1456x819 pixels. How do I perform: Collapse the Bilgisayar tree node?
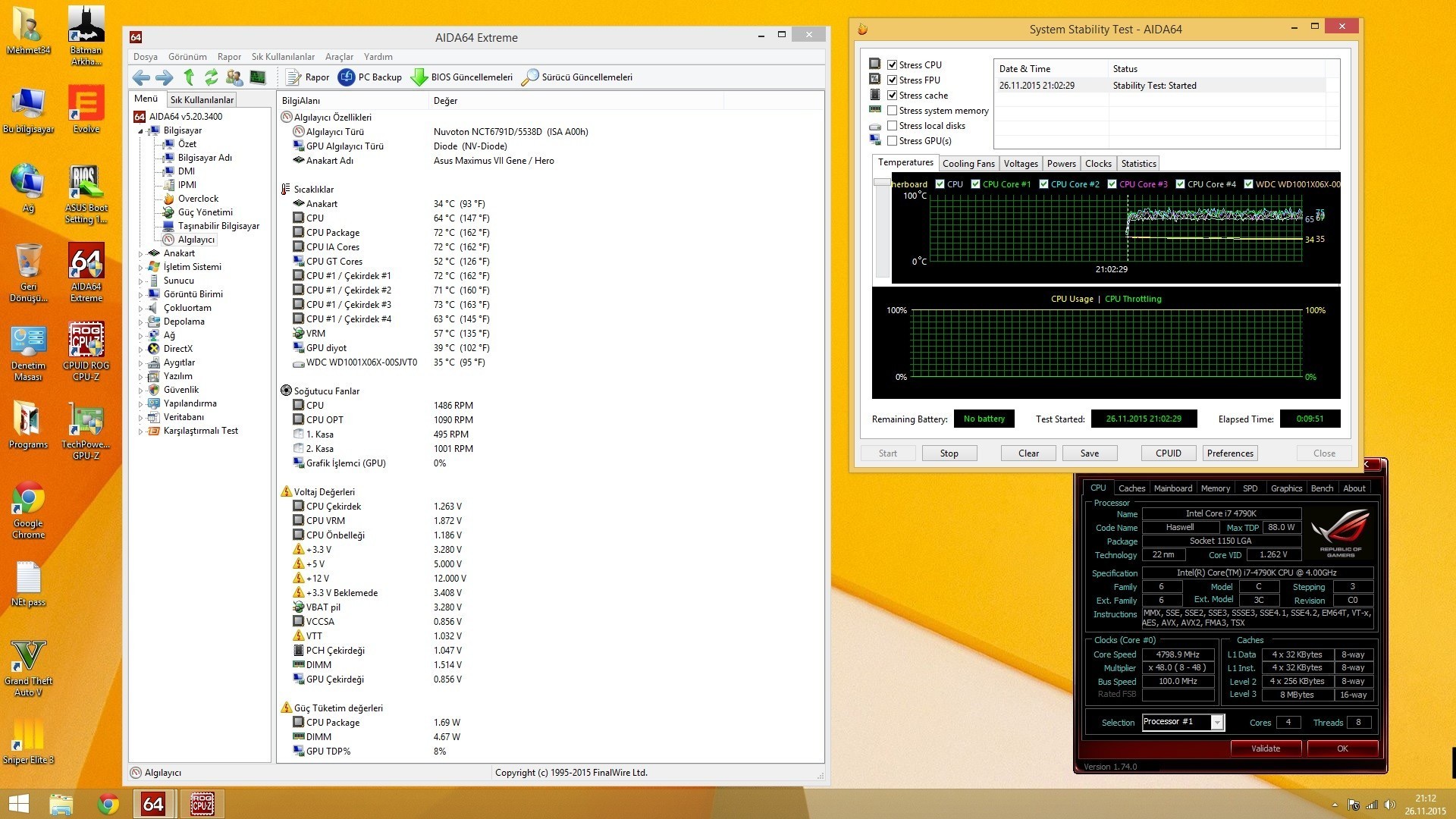tap(140, 131)
